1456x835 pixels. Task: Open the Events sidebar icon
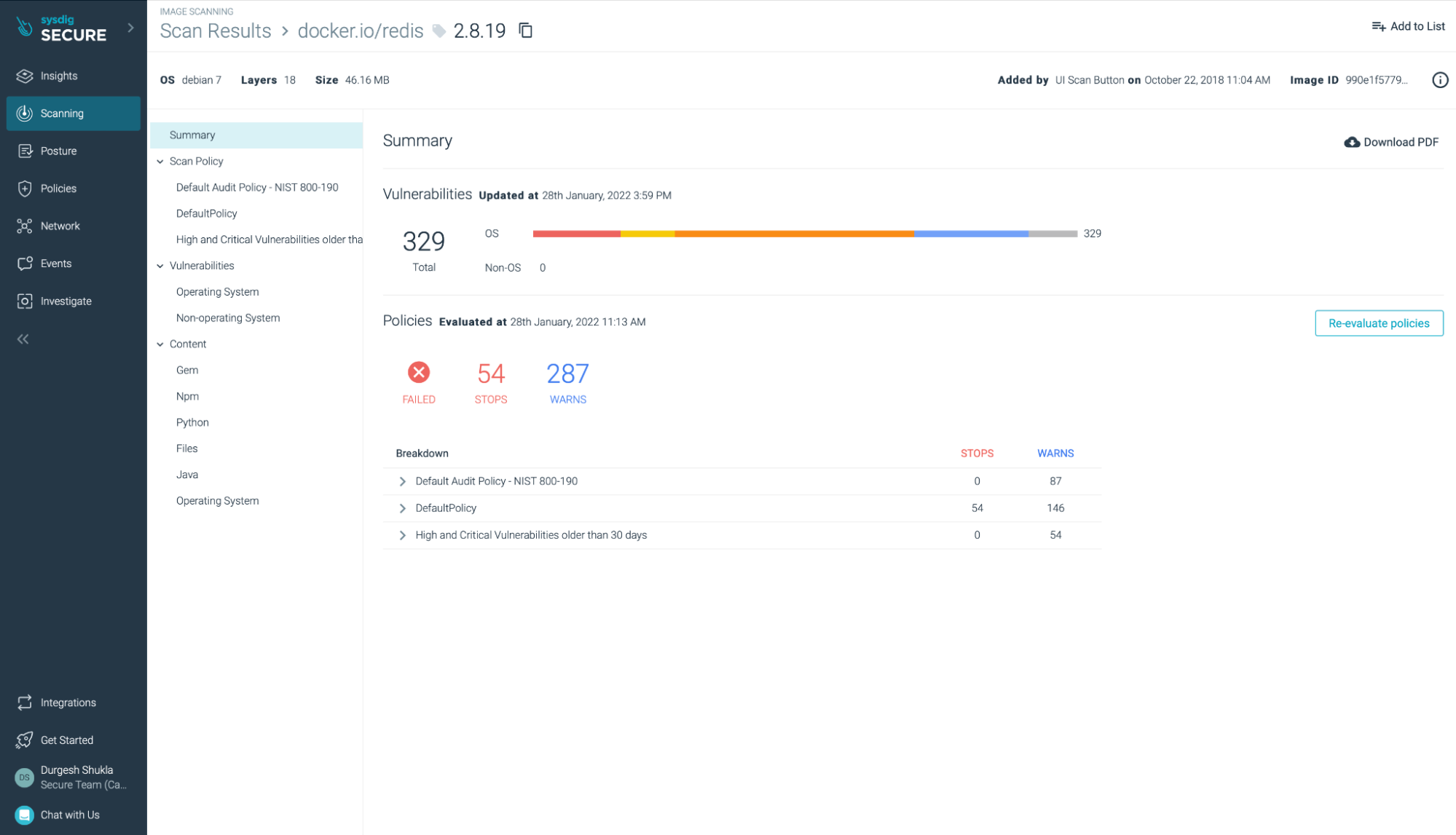(x=25, y=264)
